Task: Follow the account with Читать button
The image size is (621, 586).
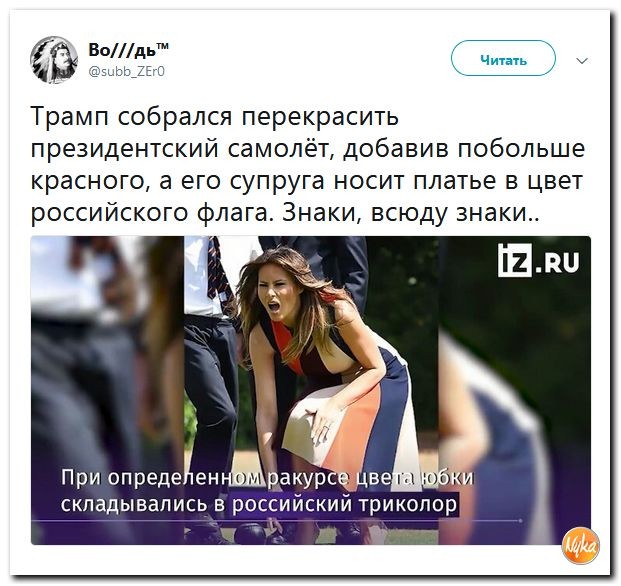Action: 503,58
